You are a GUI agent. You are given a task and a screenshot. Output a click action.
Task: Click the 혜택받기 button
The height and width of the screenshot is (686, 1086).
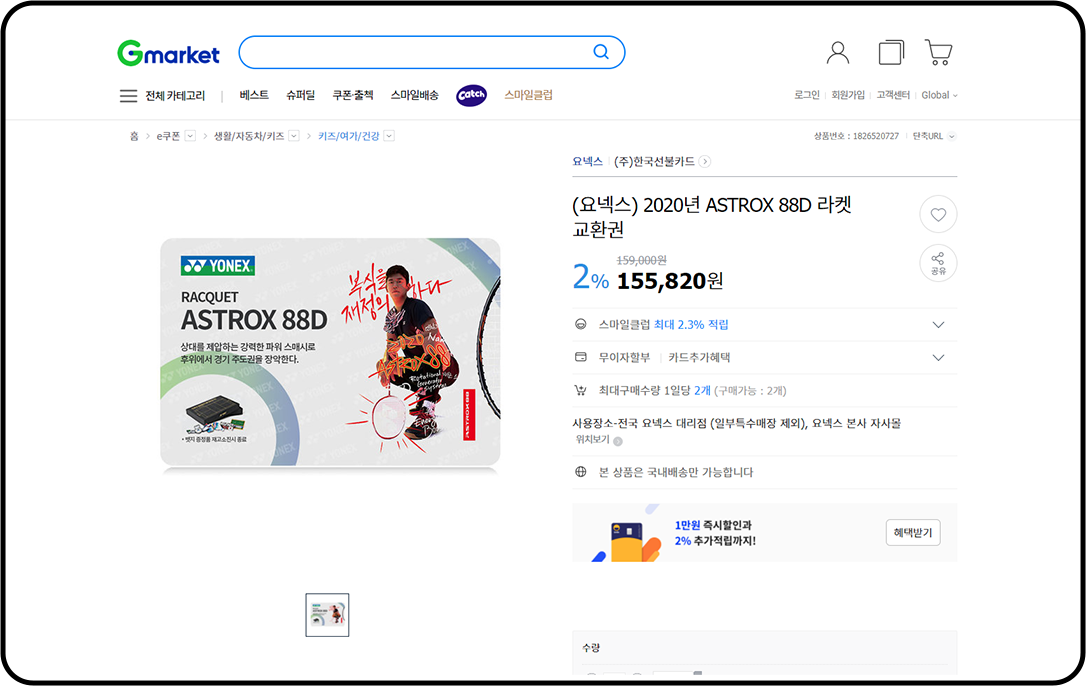coord(913,532)
